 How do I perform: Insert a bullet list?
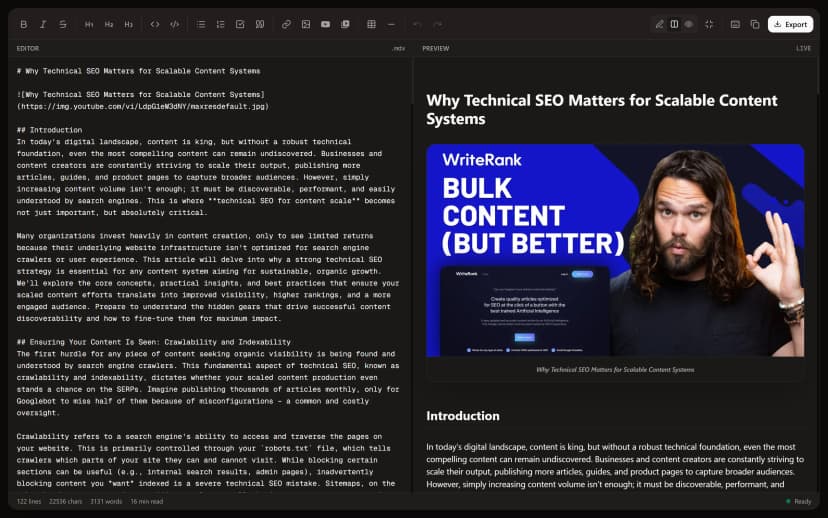point(201,24)
